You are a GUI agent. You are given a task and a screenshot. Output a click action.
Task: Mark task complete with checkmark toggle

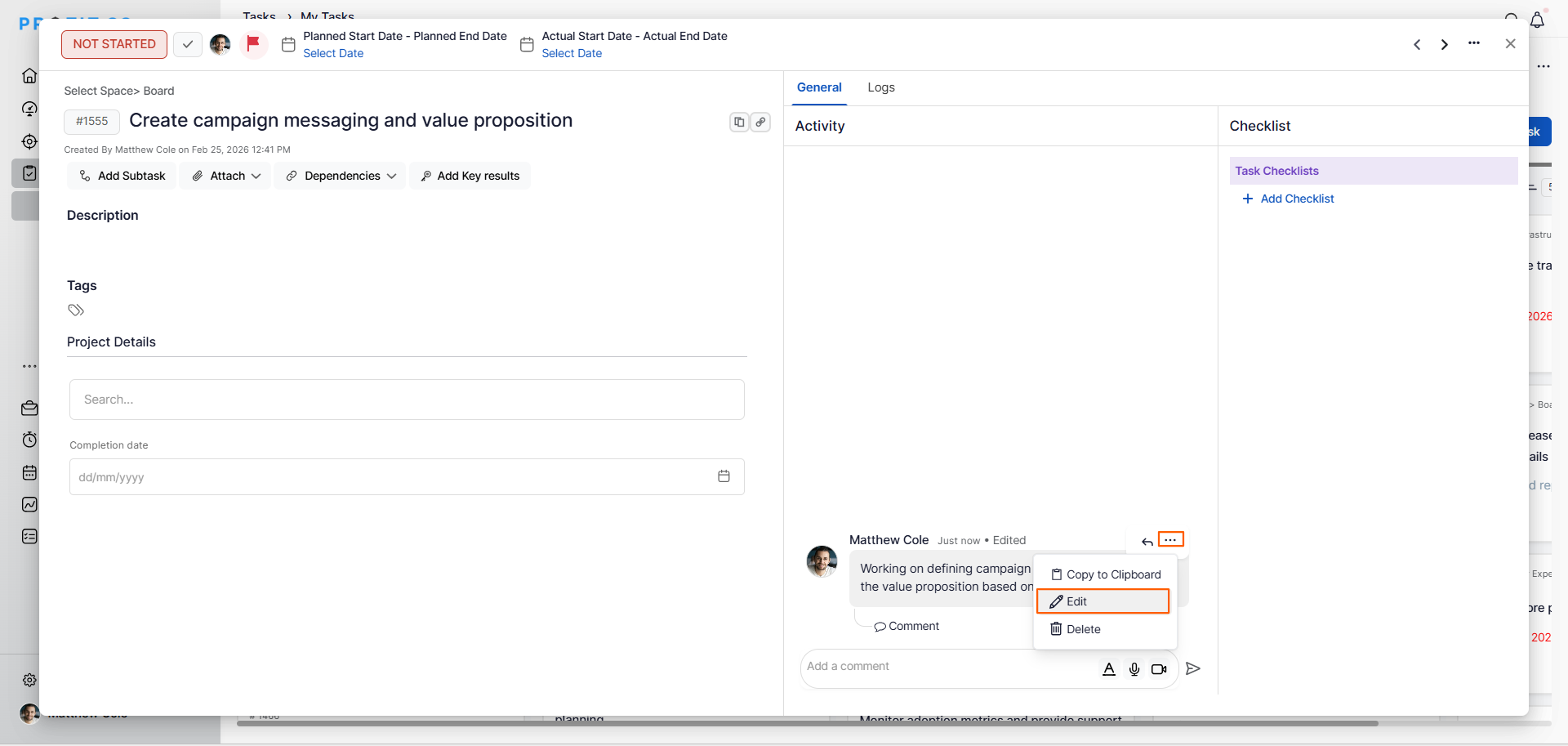point(188,44)
